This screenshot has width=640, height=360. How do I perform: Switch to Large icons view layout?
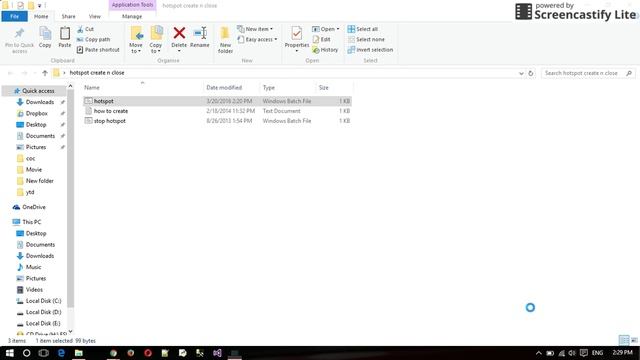pos(634,340)
